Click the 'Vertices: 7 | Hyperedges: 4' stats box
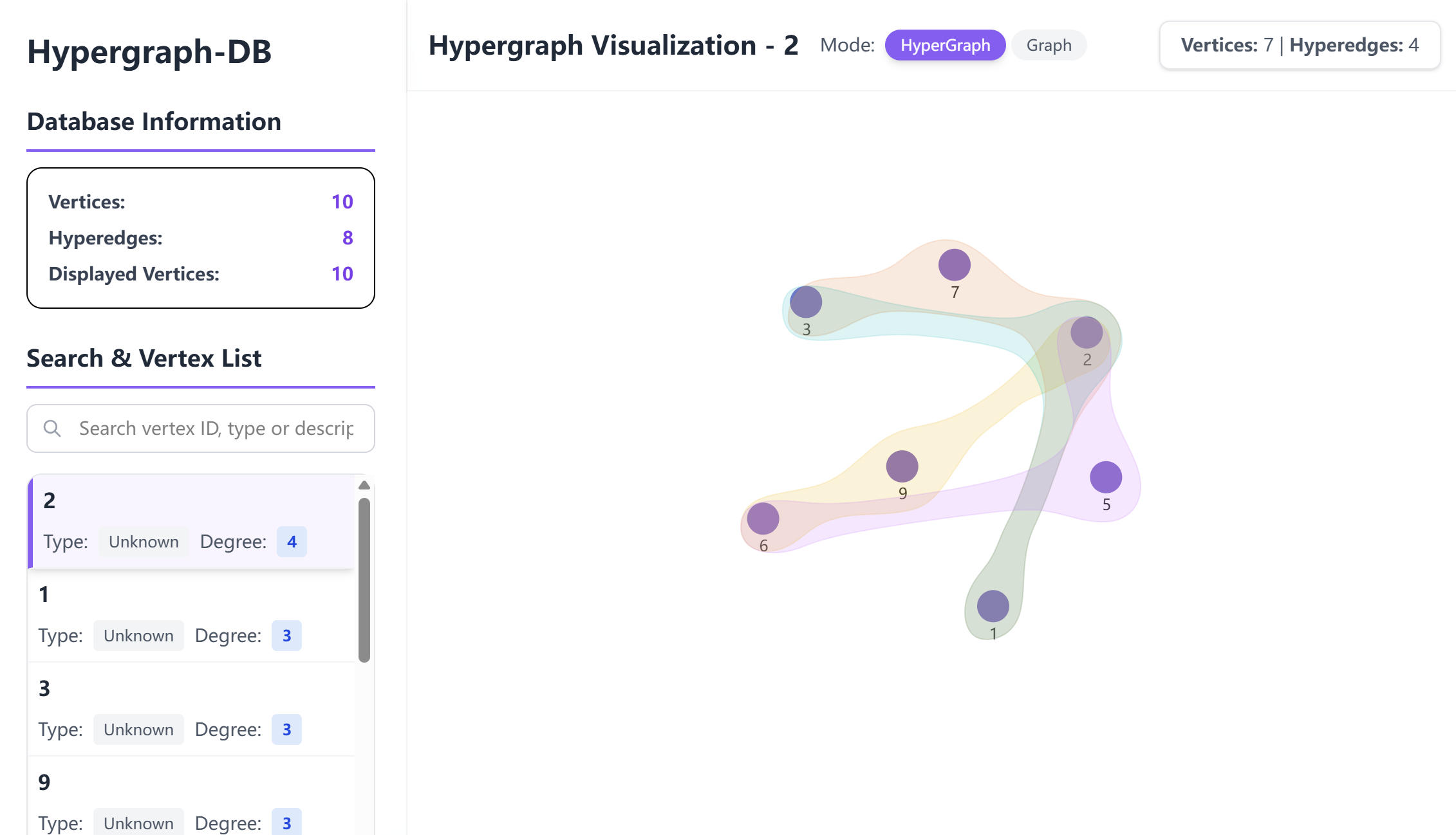Image resolution: width=1456 pixels, height=835 pixels. pos(1300,45)
